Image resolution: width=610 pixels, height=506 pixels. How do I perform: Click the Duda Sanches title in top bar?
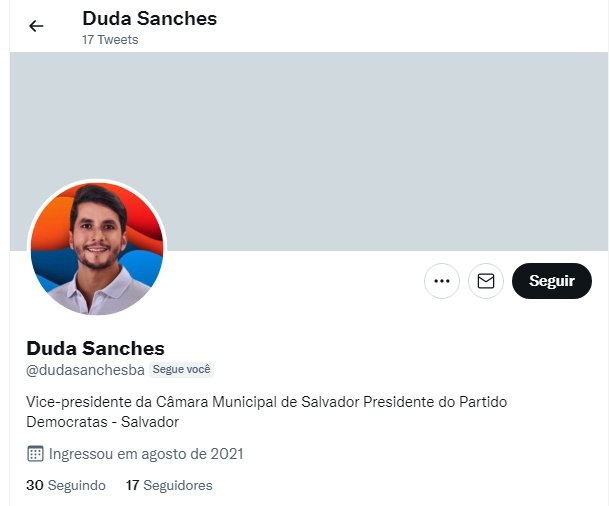(x=149, y=18)
